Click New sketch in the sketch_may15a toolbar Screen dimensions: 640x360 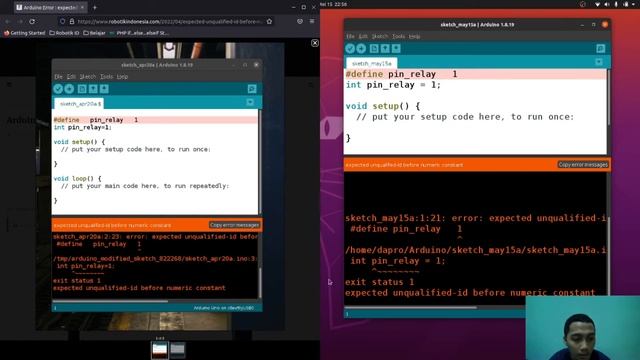[374, 49]
